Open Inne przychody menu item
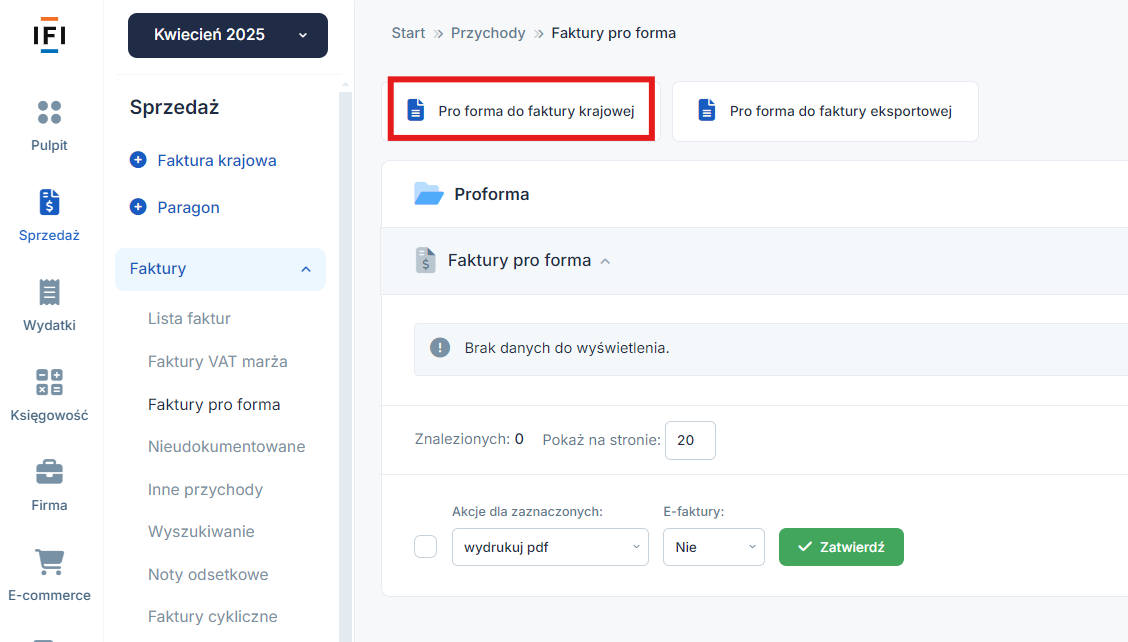 pyautogui.click(x=205, y=489)
